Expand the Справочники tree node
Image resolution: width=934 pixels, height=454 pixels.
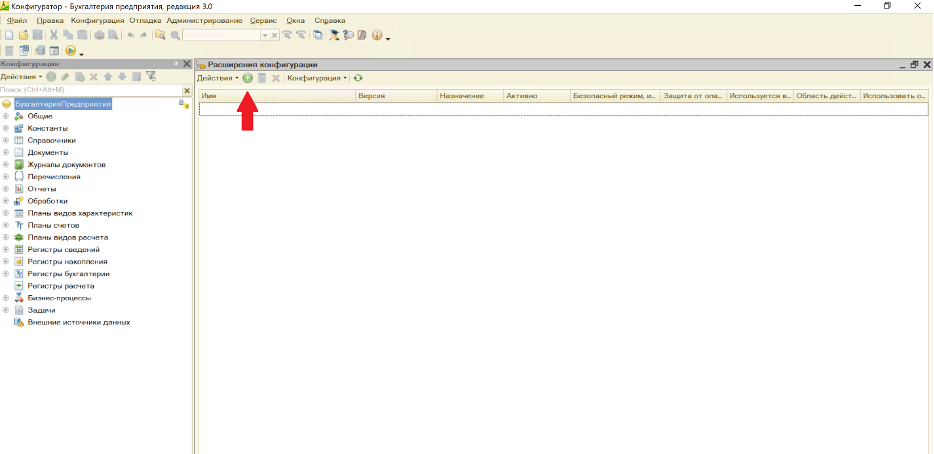click(x=6, y=141)
